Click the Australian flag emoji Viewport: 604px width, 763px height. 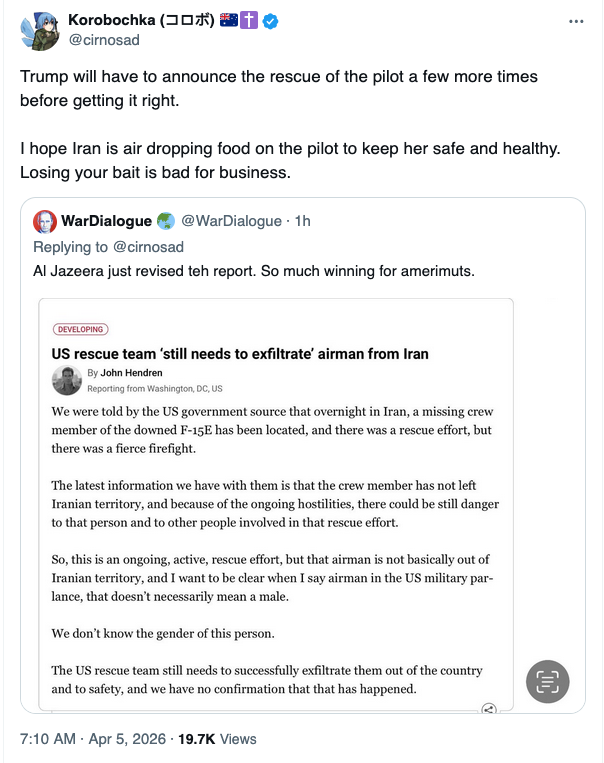228,21
